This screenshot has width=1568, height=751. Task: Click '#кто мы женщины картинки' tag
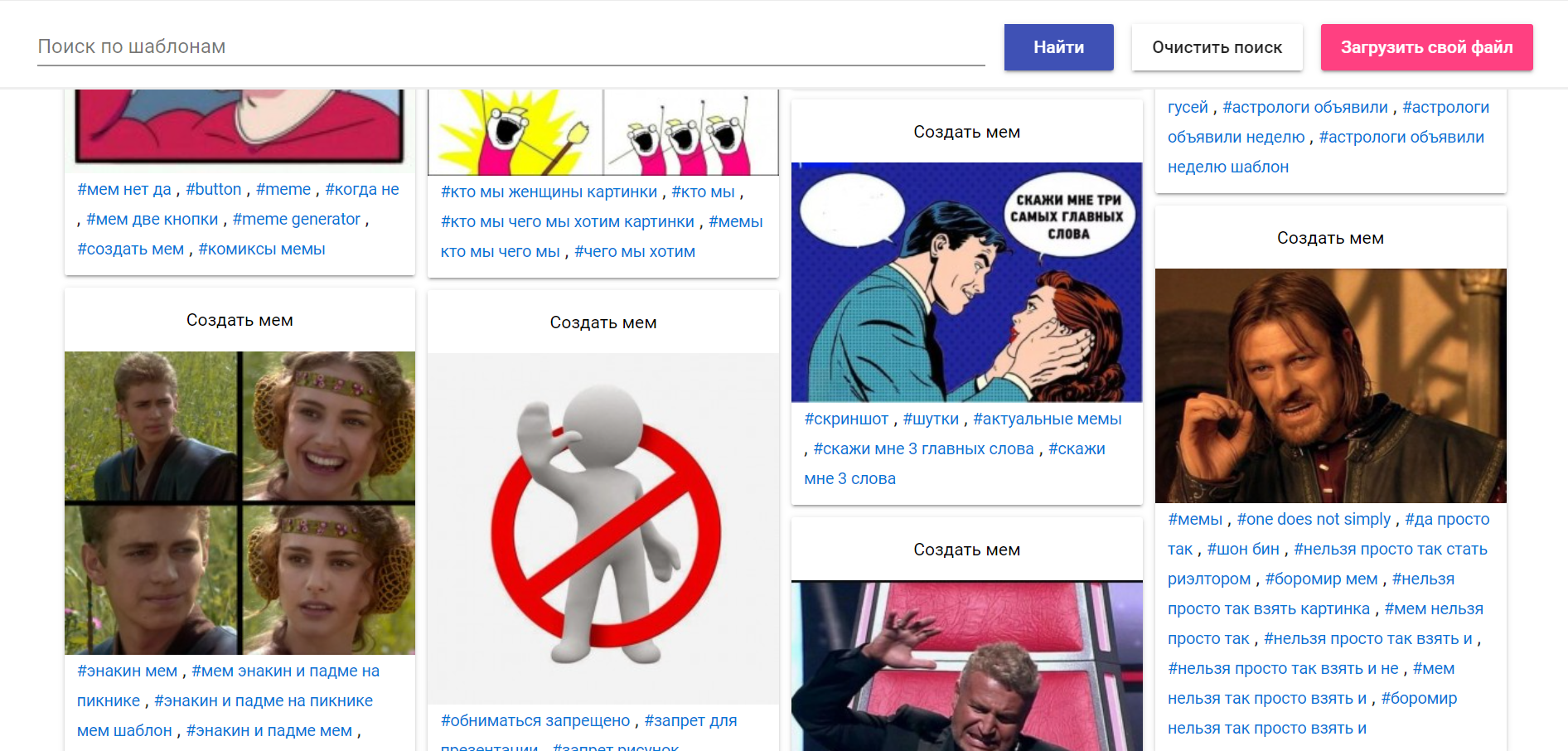click(549, 191)
